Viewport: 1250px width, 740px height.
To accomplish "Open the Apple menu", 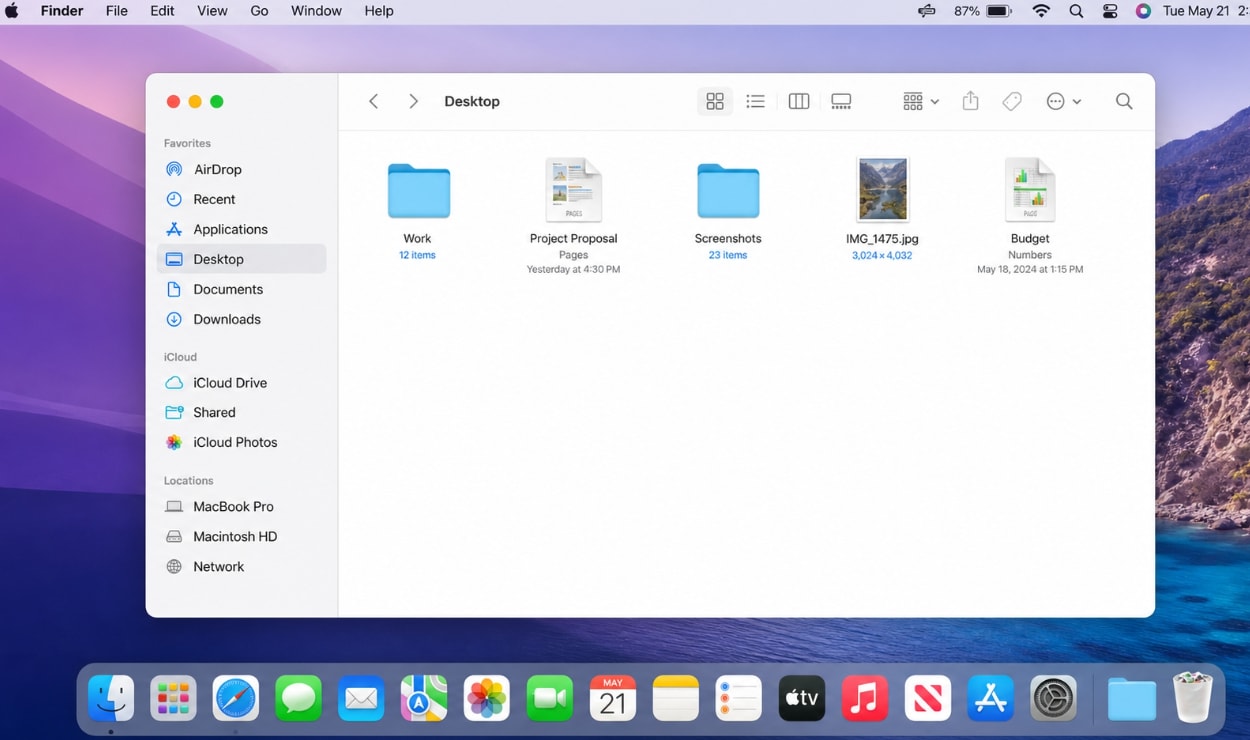I will [x=12, y=11].
